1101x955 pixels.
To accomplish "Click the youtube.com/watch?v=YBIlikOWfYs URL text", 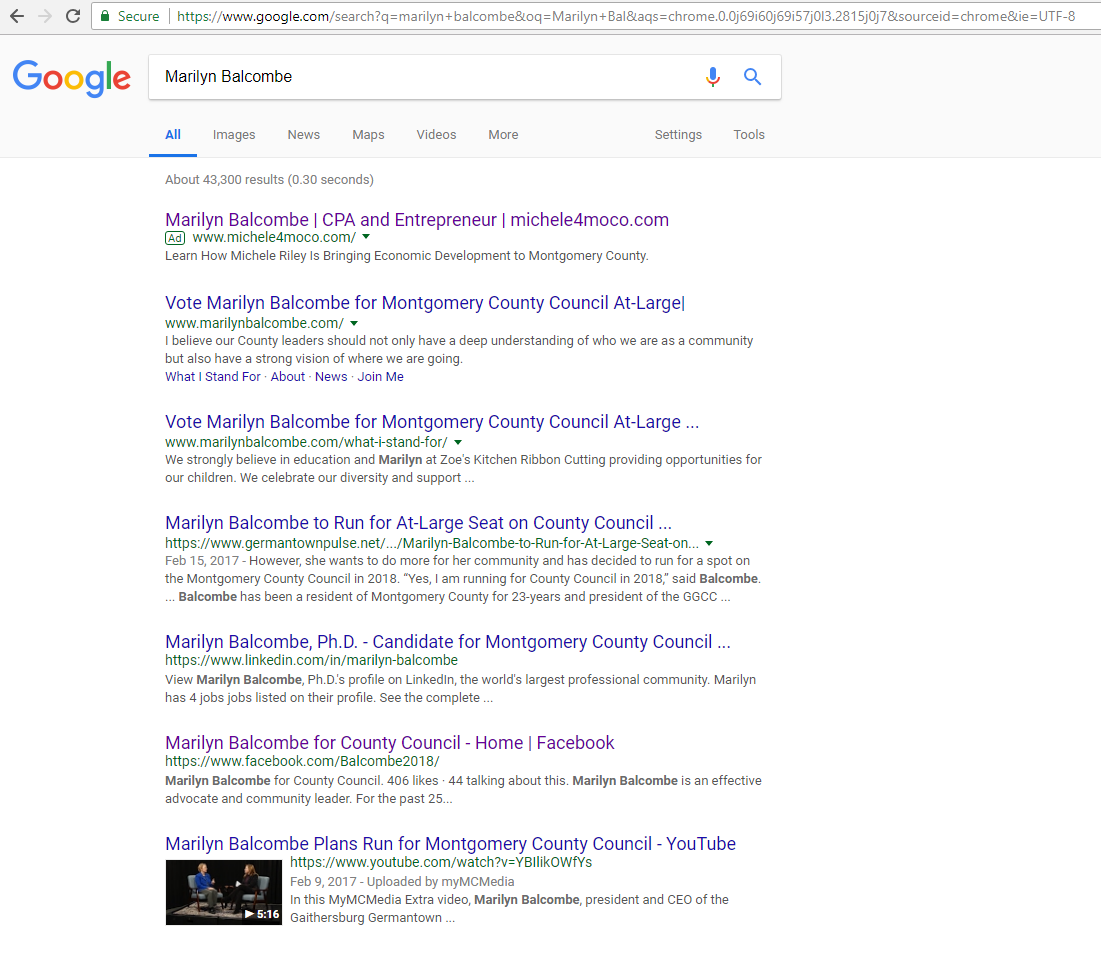I will click(x=441, y=863).
